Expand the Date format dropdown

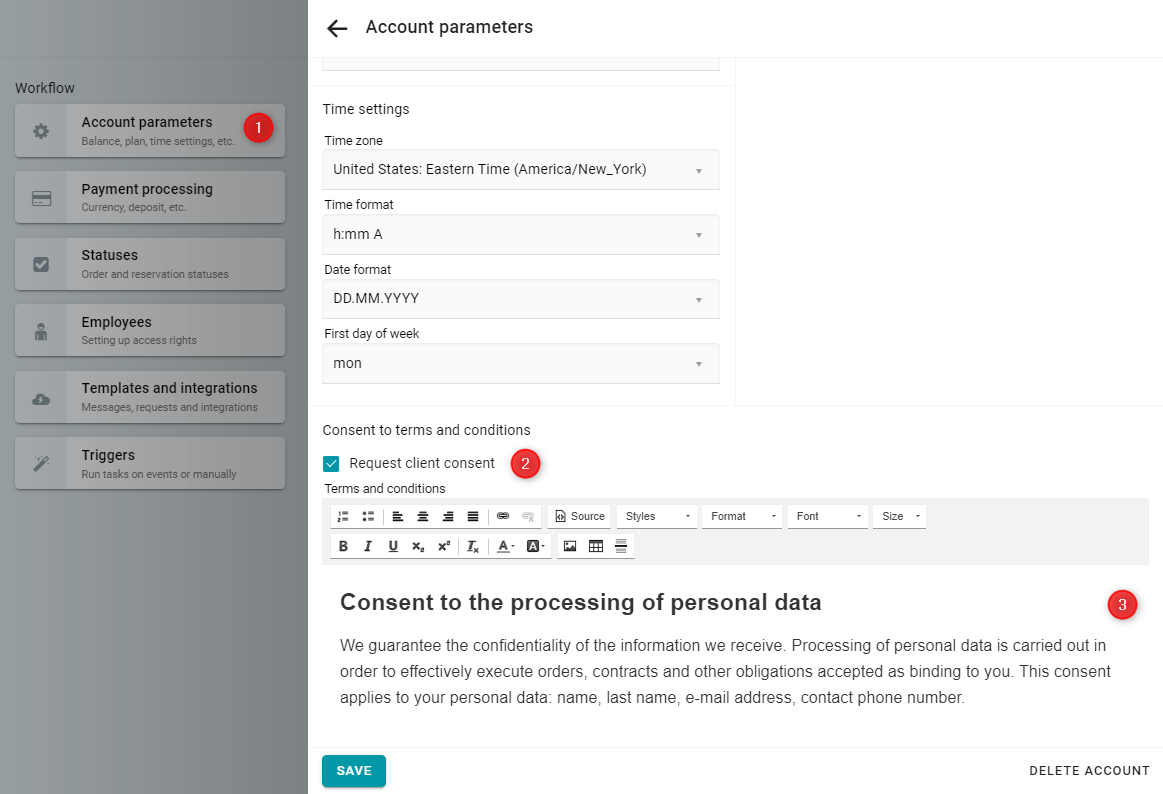[520, 299]
